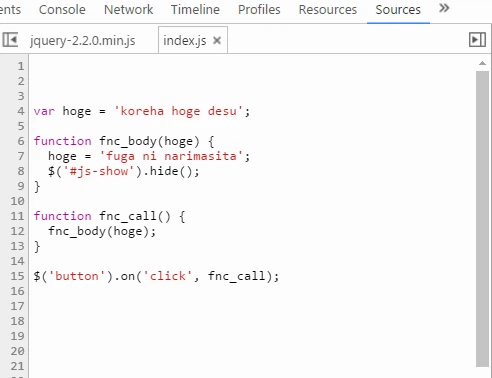The width and height of the screenshot is (492, 378).
Task: Click fnc_call argument on line 15
Action: click(x=237, y=276)
